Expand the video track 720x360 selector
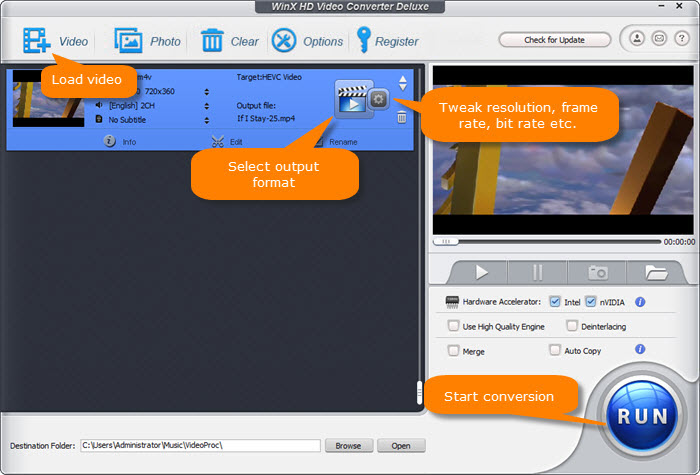Screen dimensions: 700x475 coord(206,92)
